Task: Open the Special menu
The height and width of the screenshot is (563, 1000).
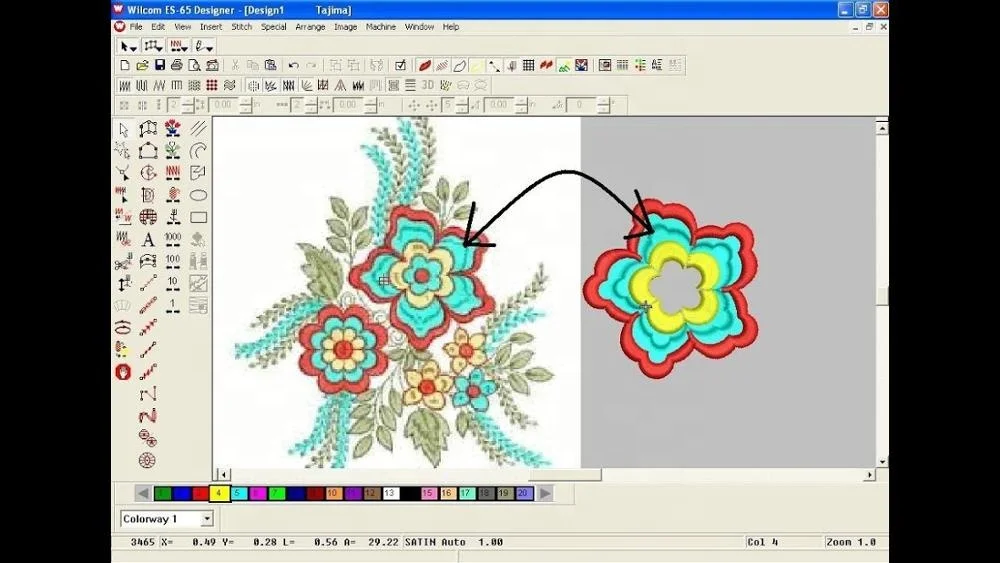Action: pyautogui.click(x=273, y=27)
